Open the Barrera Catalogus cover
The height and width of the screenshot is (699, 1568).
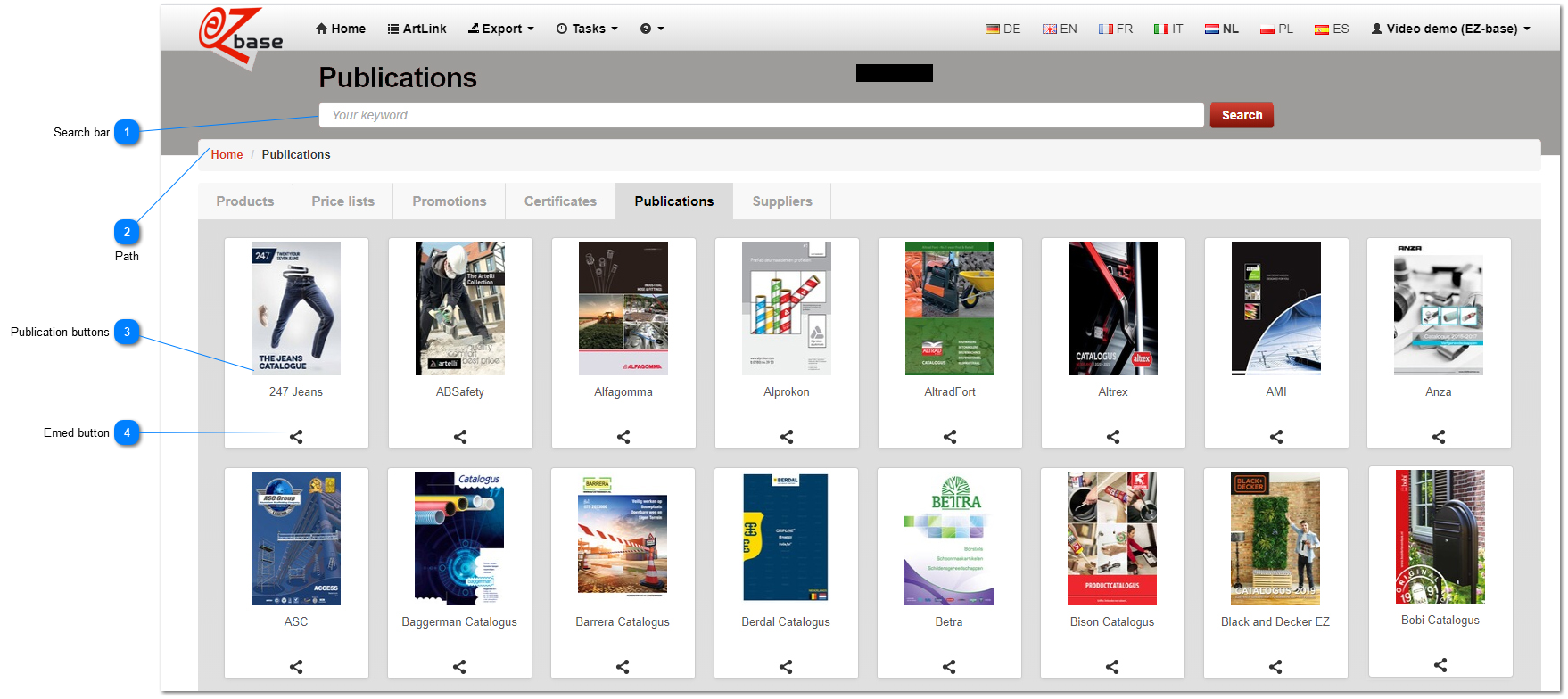tap(623, 539)
